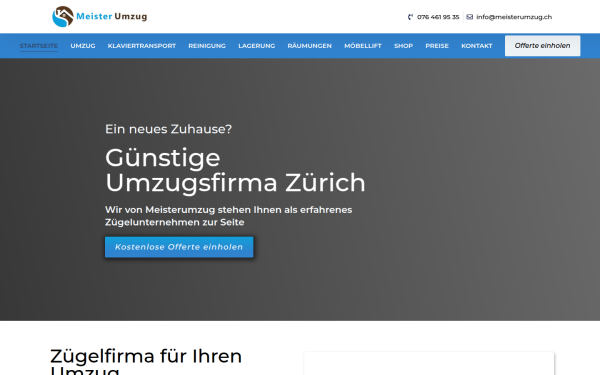
Task: Click the envelope email icon
Action: coord(470,17)
